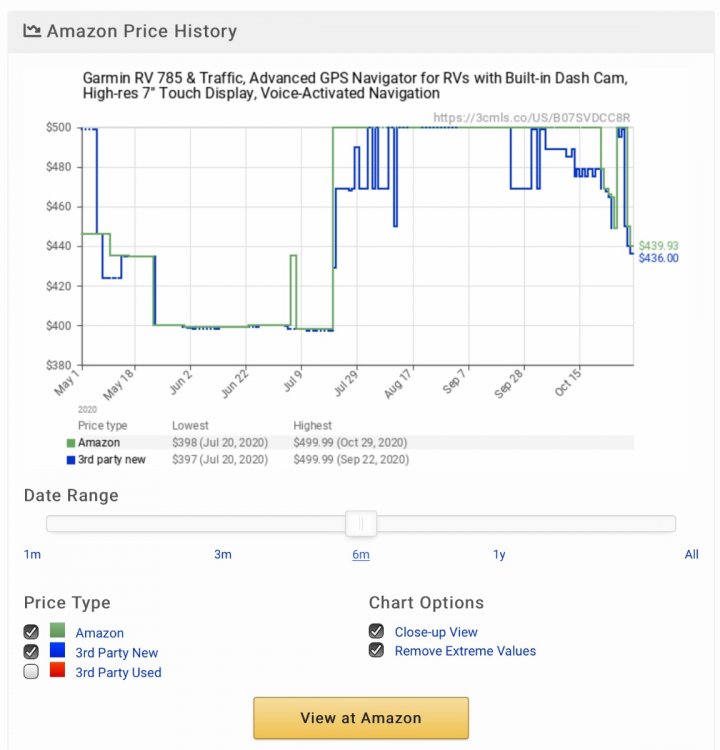Click the chart icon beside Amazon Price History
Screen dimensions: 720x750
click(32, 31)
